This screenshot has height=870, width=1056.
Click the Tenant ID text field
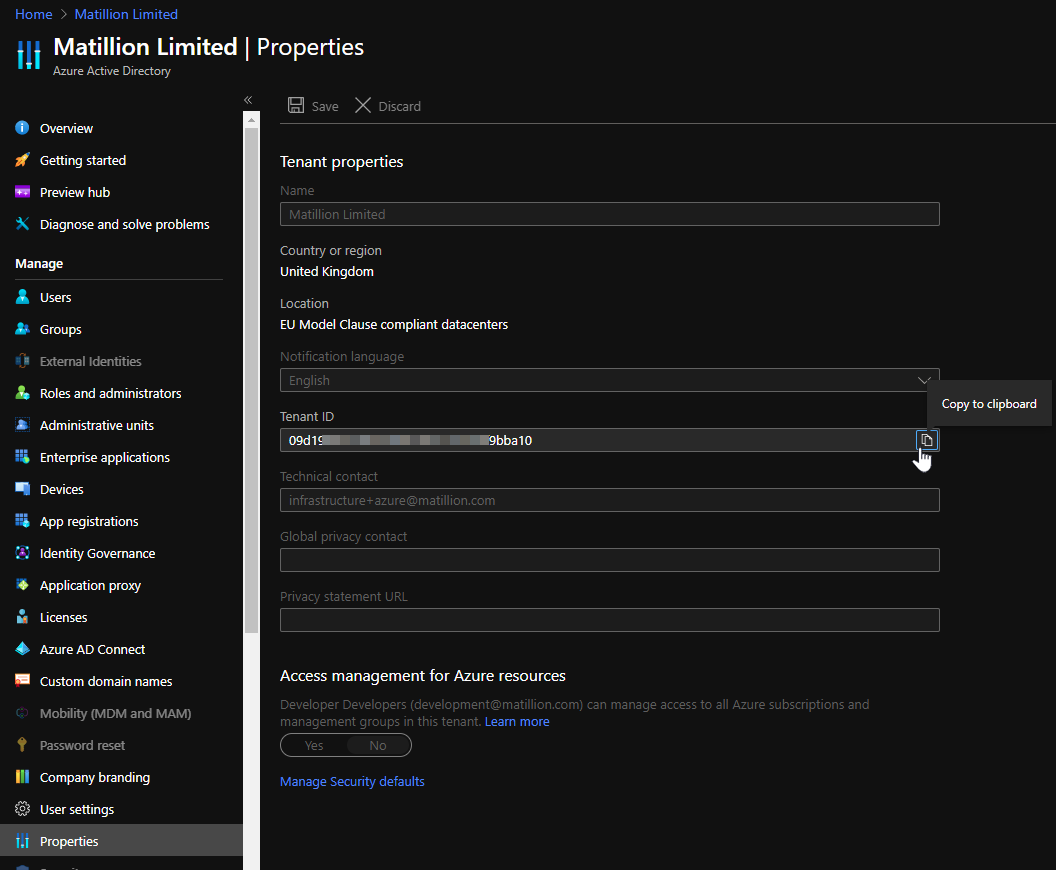[x=597, y=440]
